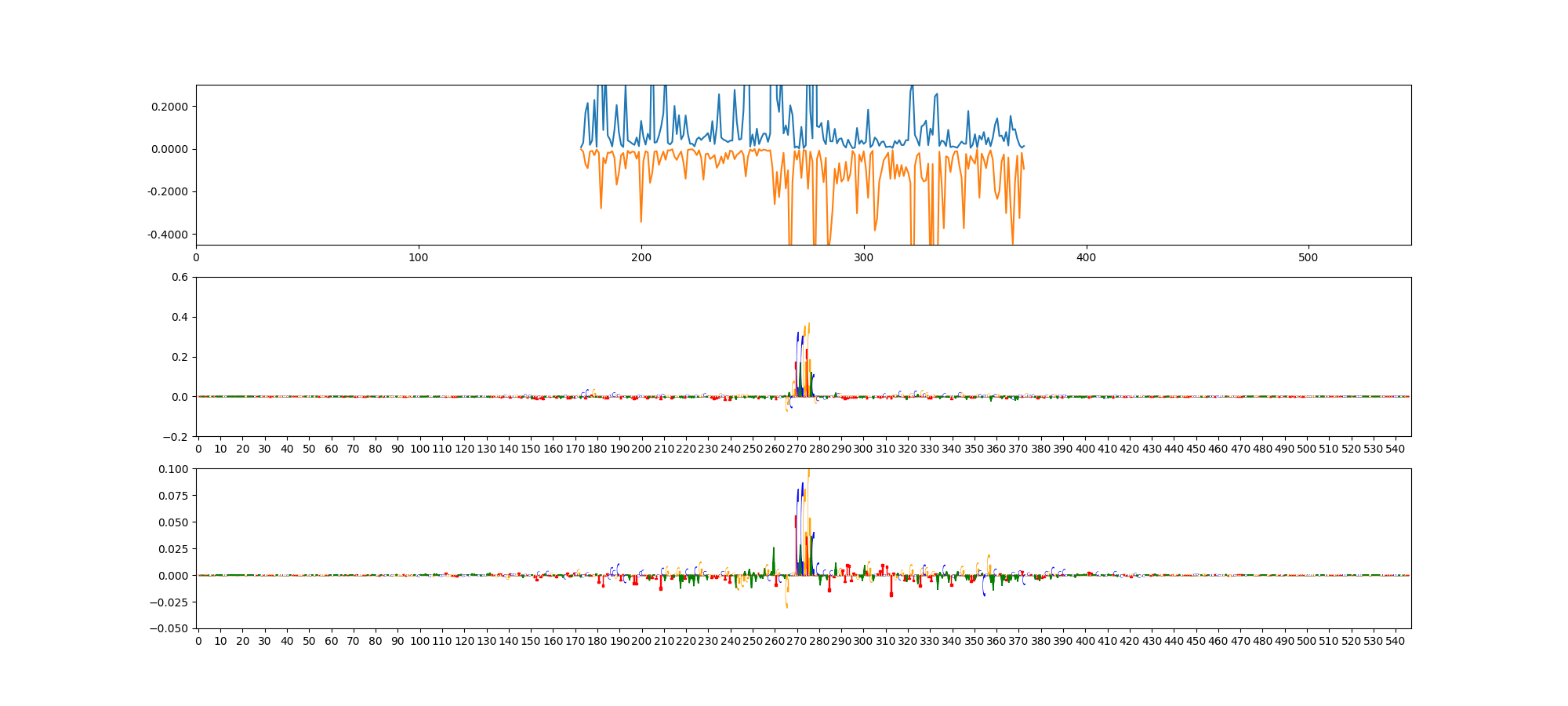1568x706 pixels.
Task: Click x-axis tick 540 on middle plot
Action: [1396, 449]
